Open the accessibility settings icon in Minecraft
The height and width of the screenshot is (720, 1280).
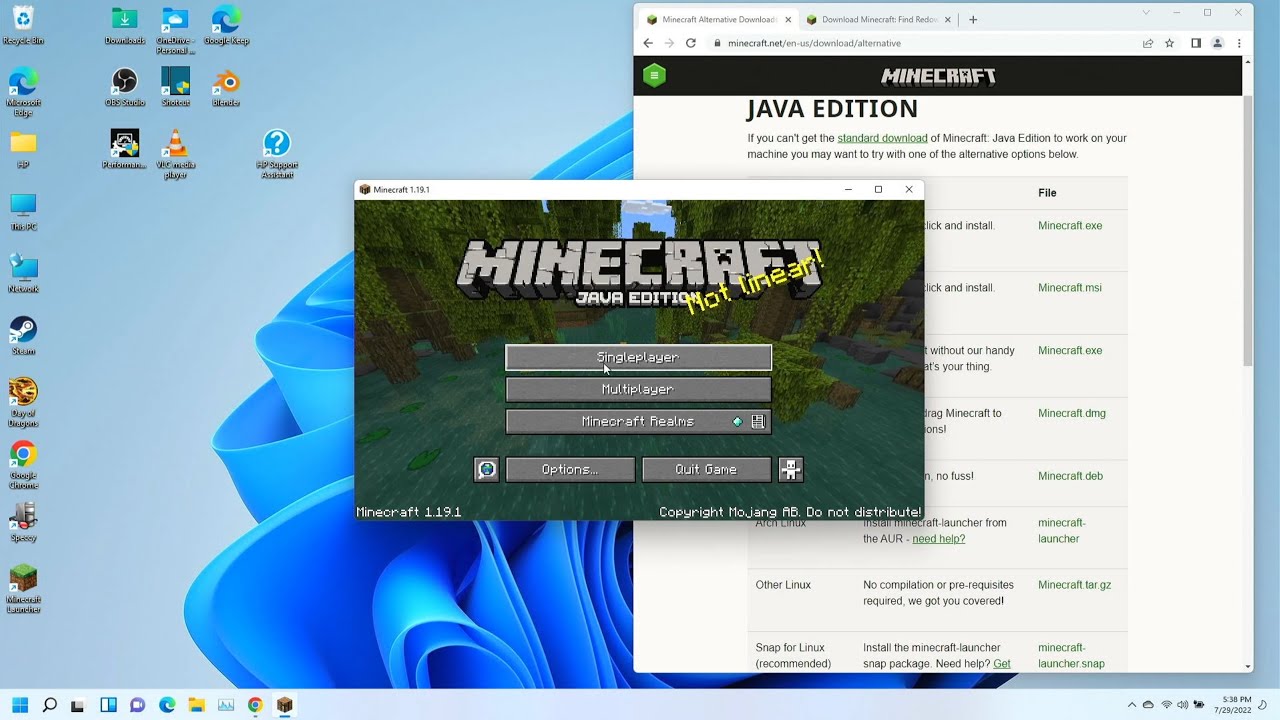(790, 469)
